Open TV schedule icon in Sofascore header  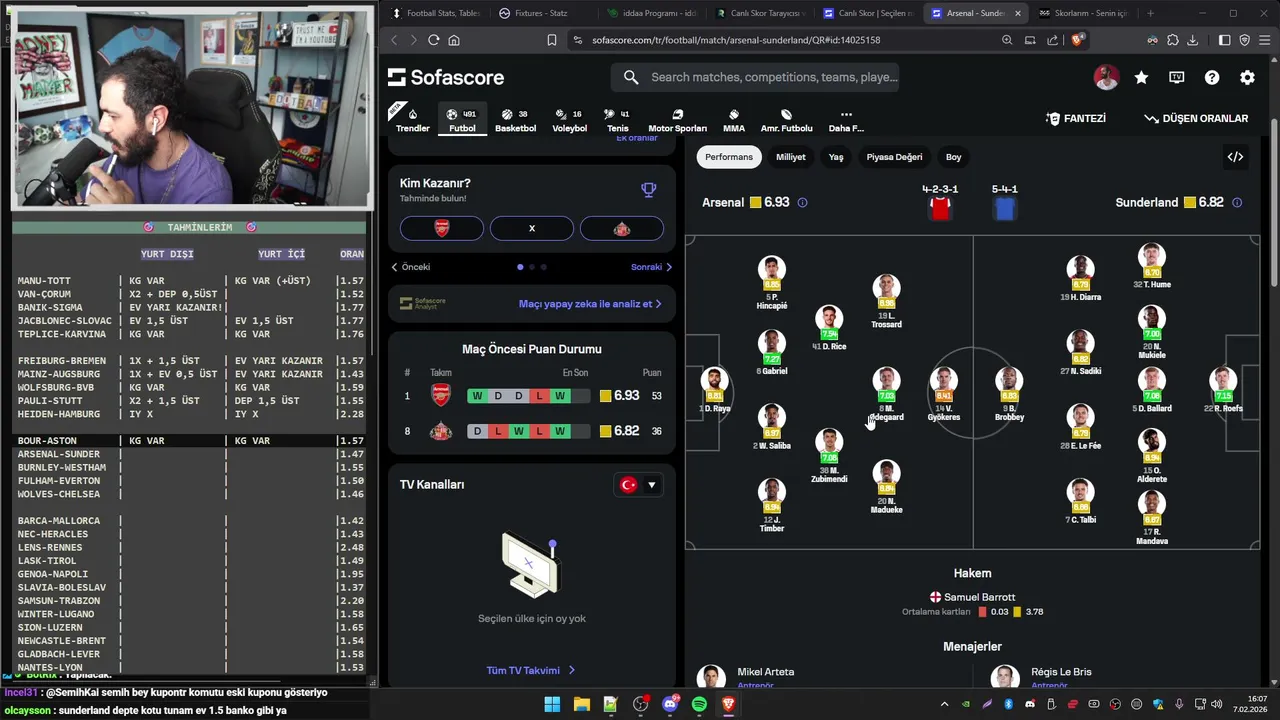coord(1177,77)
